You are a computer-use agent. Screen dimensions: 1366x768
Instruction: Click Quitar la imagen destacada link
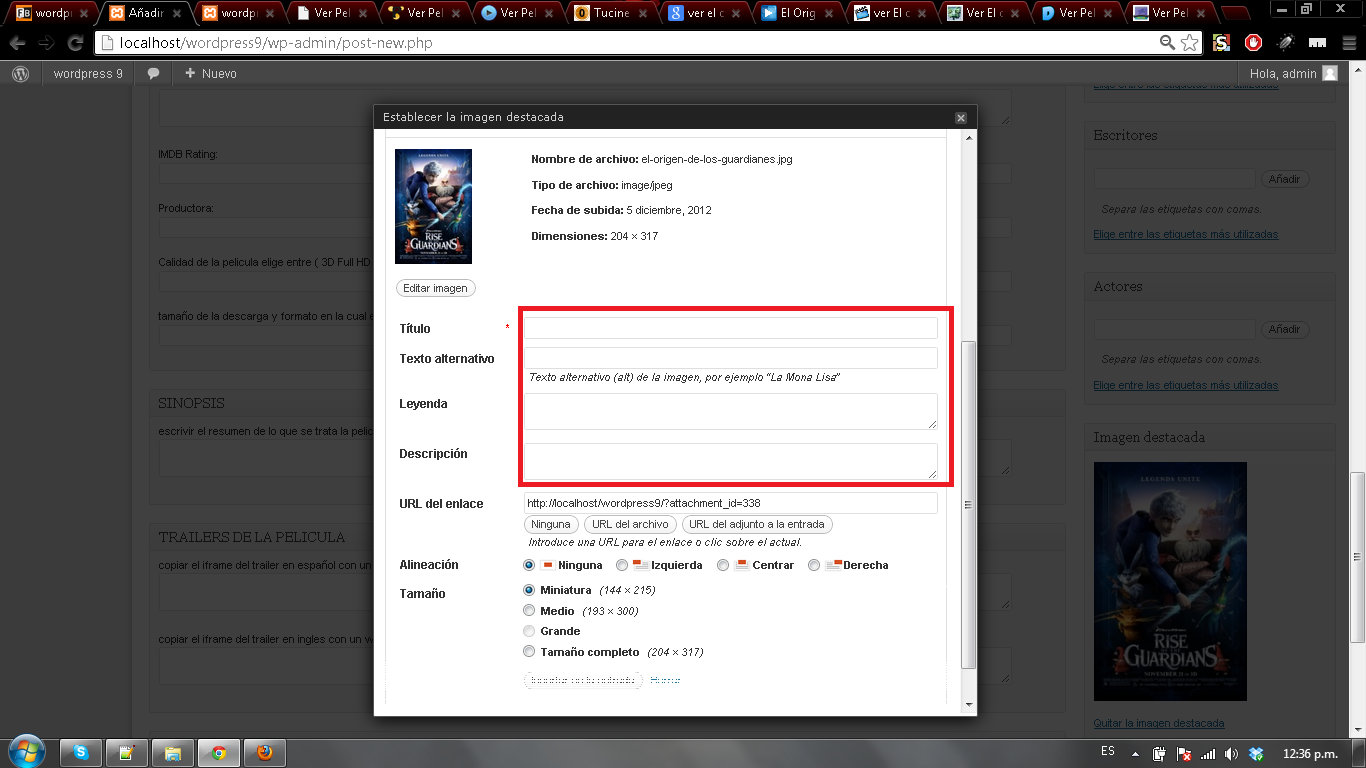pyautogui.click(x=1159, y=723)
